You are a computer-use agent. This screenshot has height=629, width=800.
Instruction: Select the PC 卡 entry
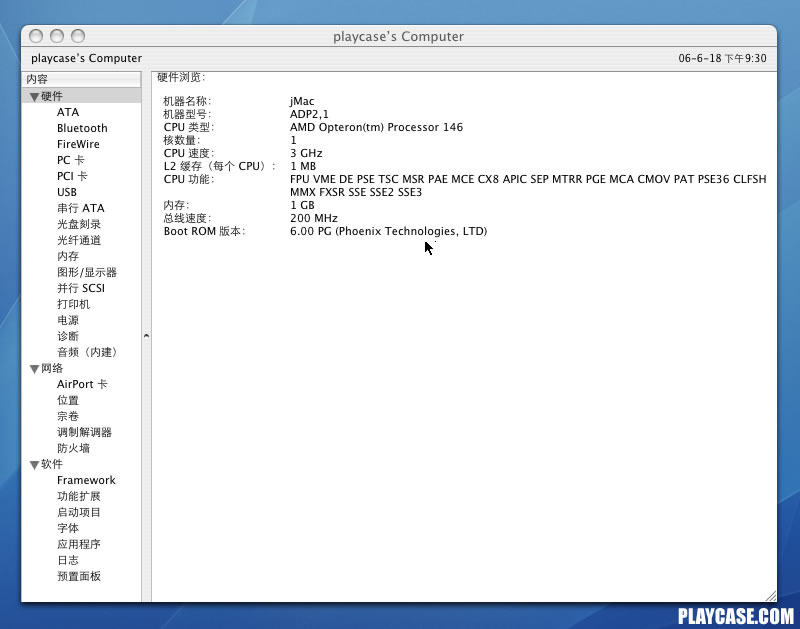point(70,160)
